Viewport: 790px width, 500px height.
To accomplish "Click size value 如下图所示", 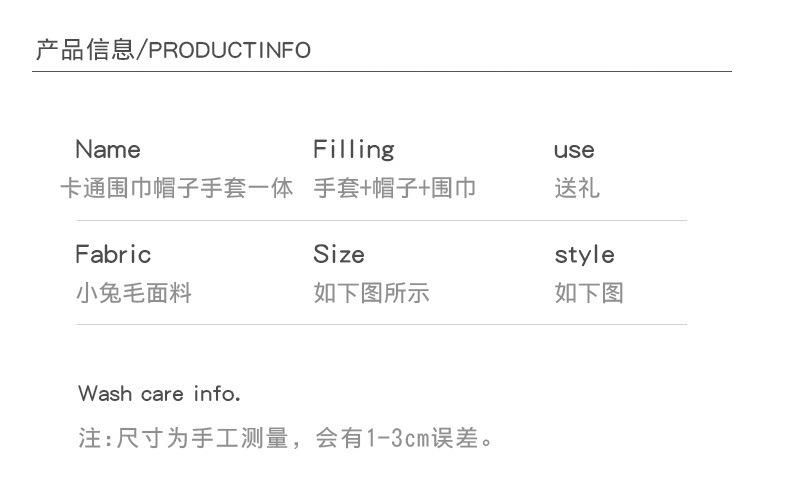I will 371,293.
